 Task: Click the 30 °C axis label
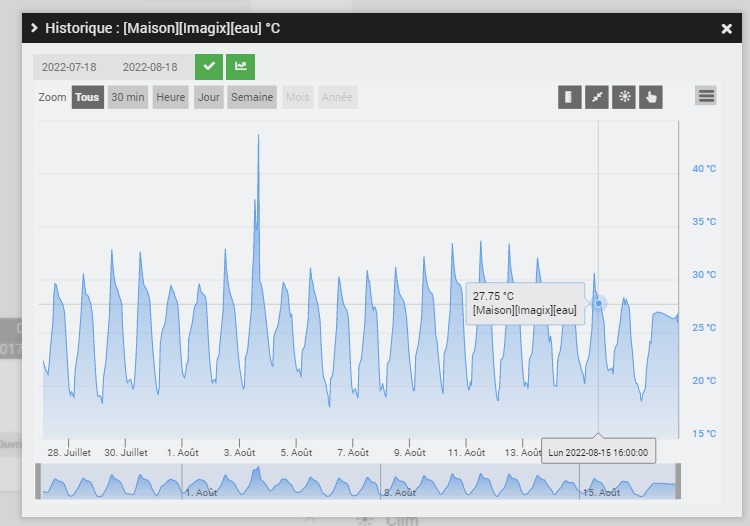704,274
